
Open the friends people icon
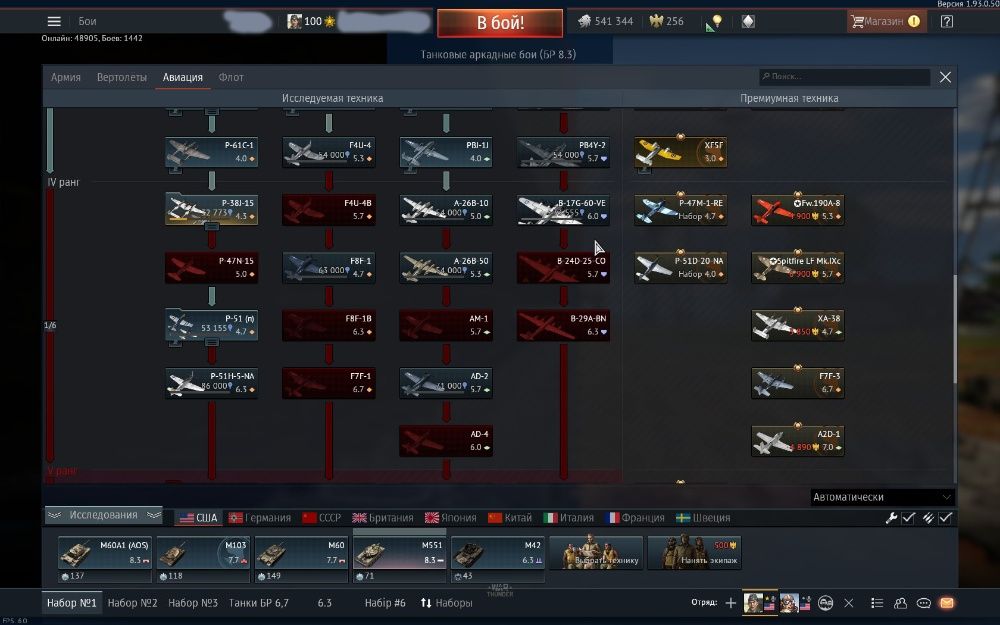click(901, 603)
